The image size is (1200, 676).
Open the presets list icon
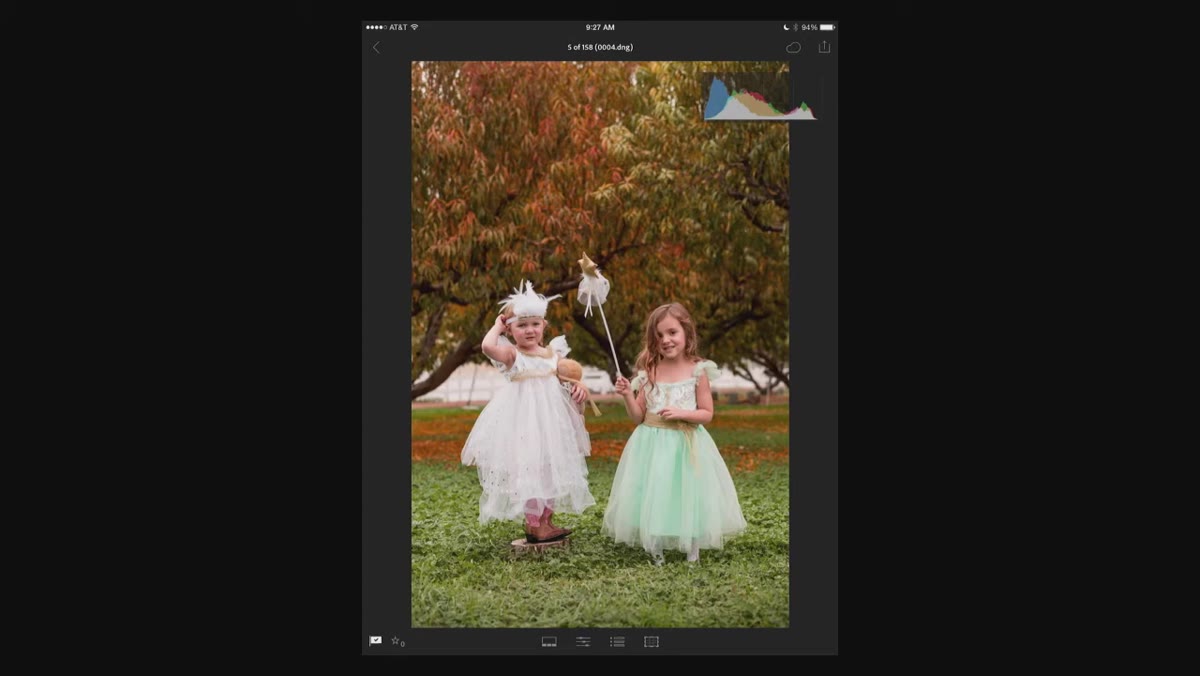(x=617, y=641)
